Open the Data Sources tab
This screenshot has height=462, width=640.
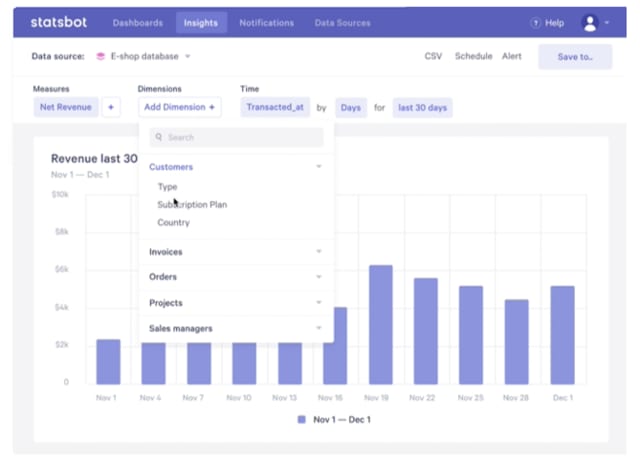click(342, 23)
